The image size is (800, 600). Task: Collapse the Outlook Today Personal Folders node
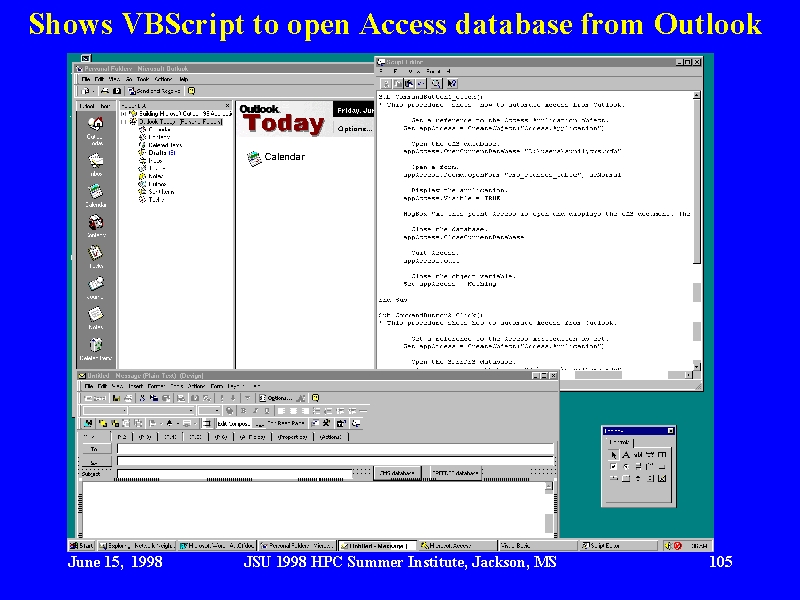pyautogui.click(x=123, y=122)
